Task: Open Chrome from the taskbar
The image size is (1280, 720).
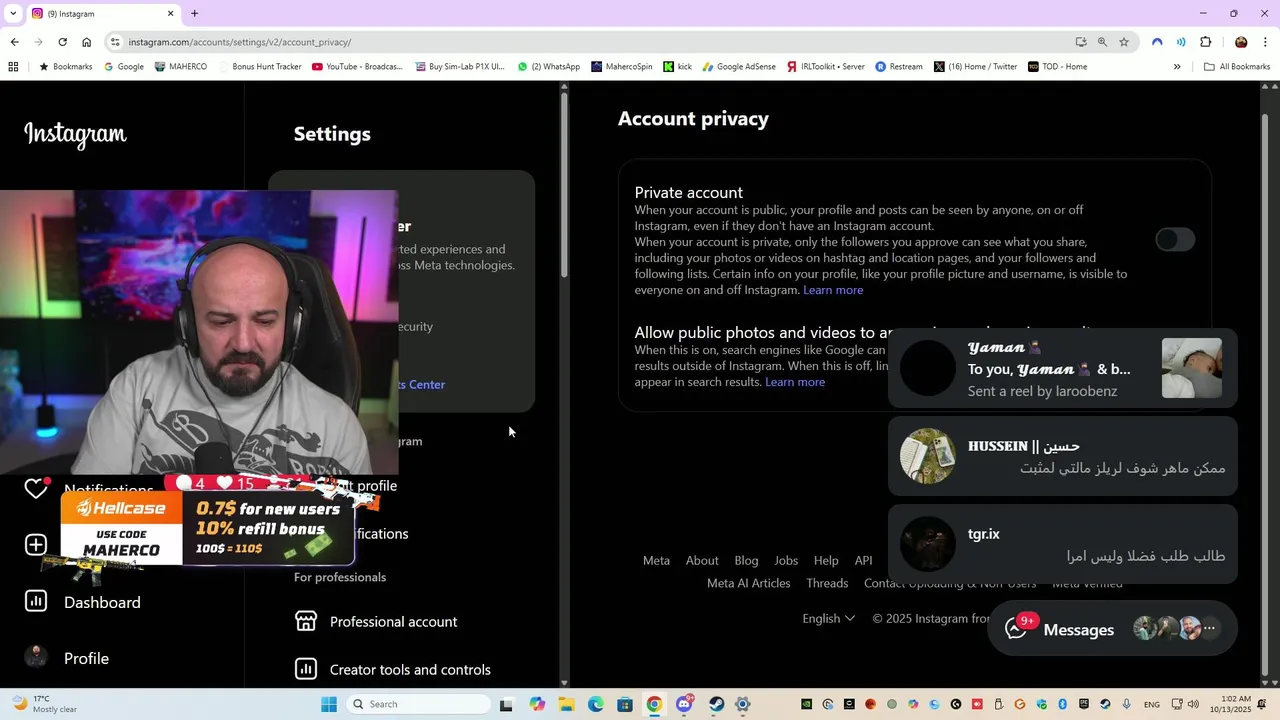Action: point(654,704)
